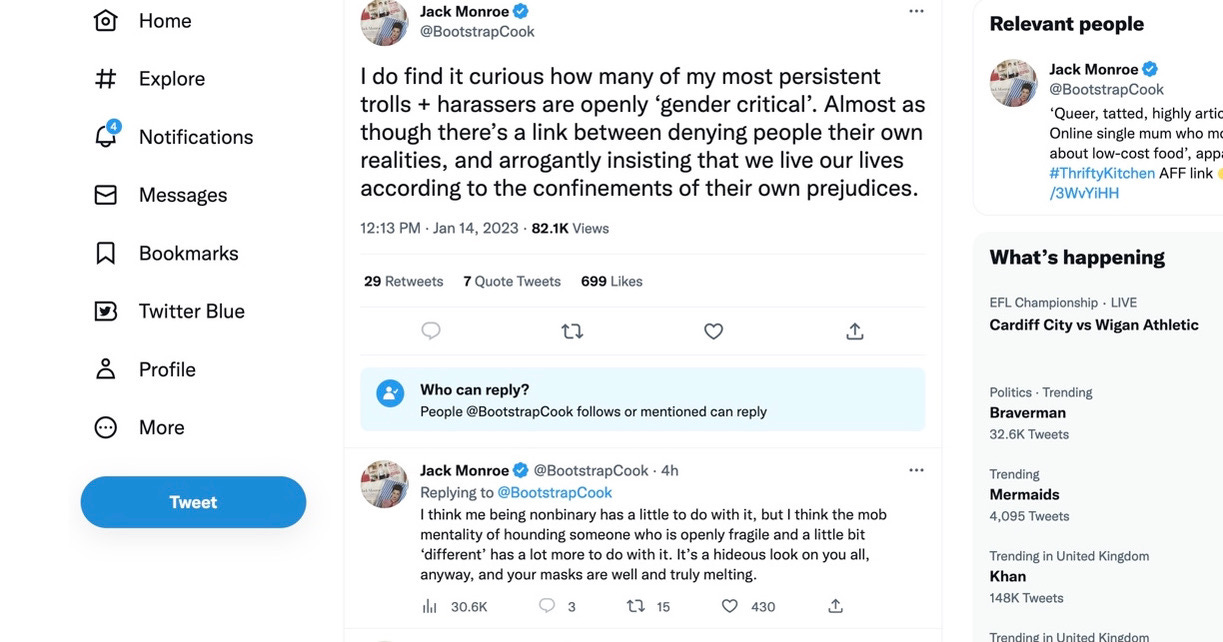Open more options on main tweet

[916, 11]
